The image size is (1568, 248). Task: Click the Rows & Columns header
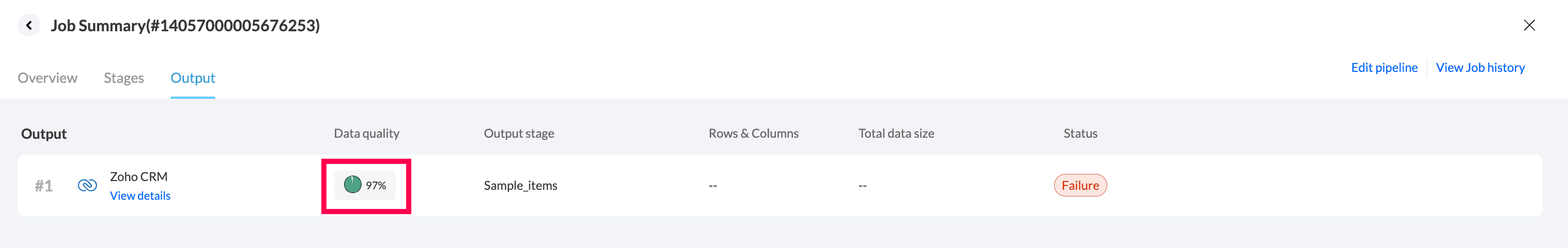pos(753,133)
